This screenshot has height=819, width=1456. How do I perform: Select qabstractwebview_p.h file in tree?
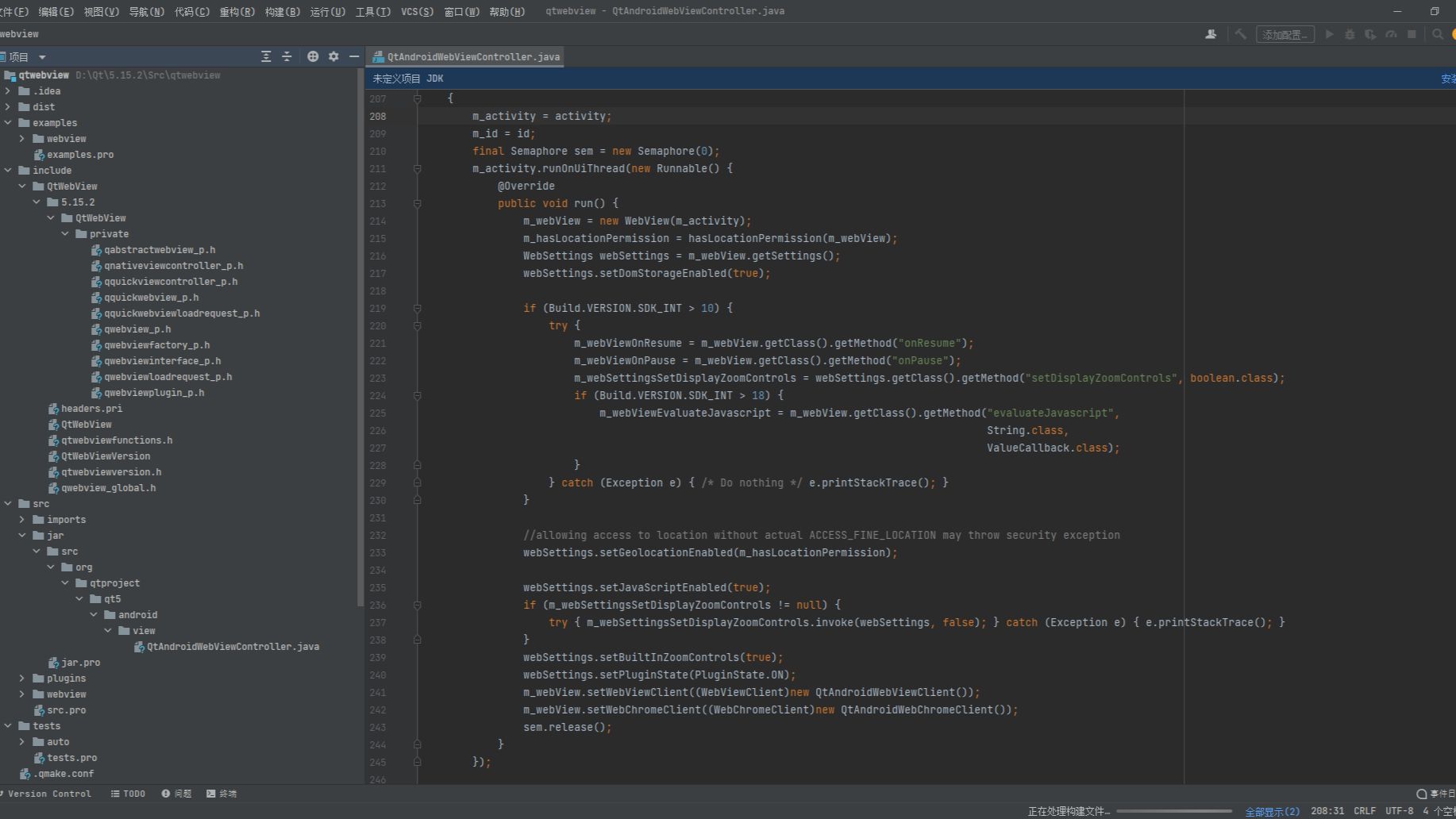[152, 250]
